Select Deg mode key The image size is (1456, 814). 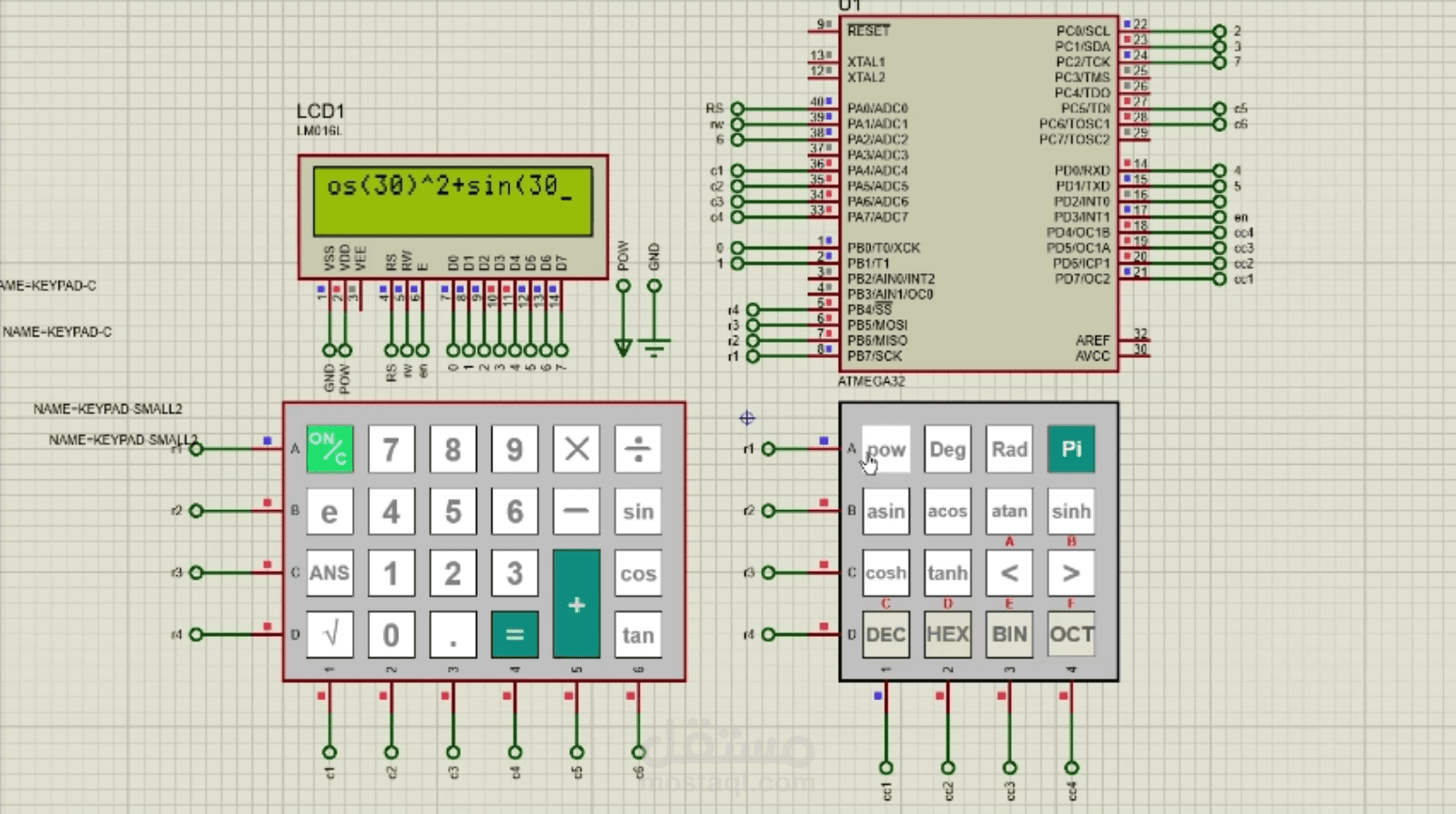click(947, 449)
